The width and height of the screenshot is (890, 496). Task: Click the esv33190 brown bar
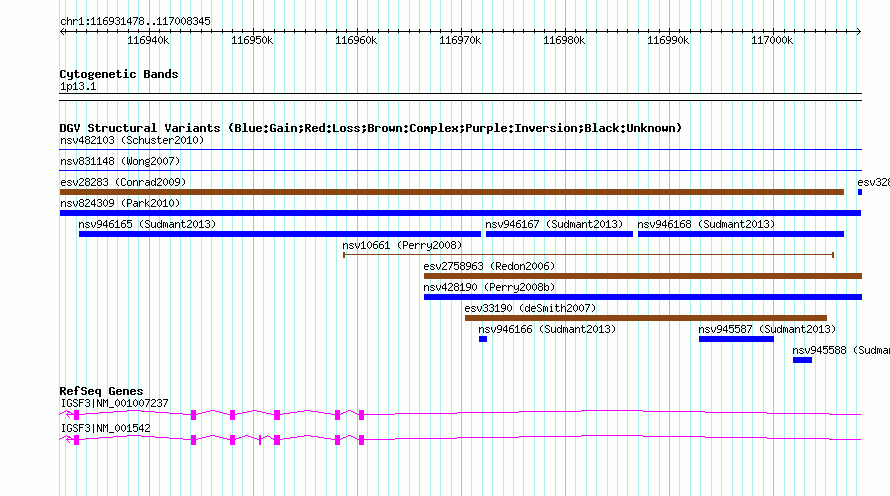pos(646,318)
